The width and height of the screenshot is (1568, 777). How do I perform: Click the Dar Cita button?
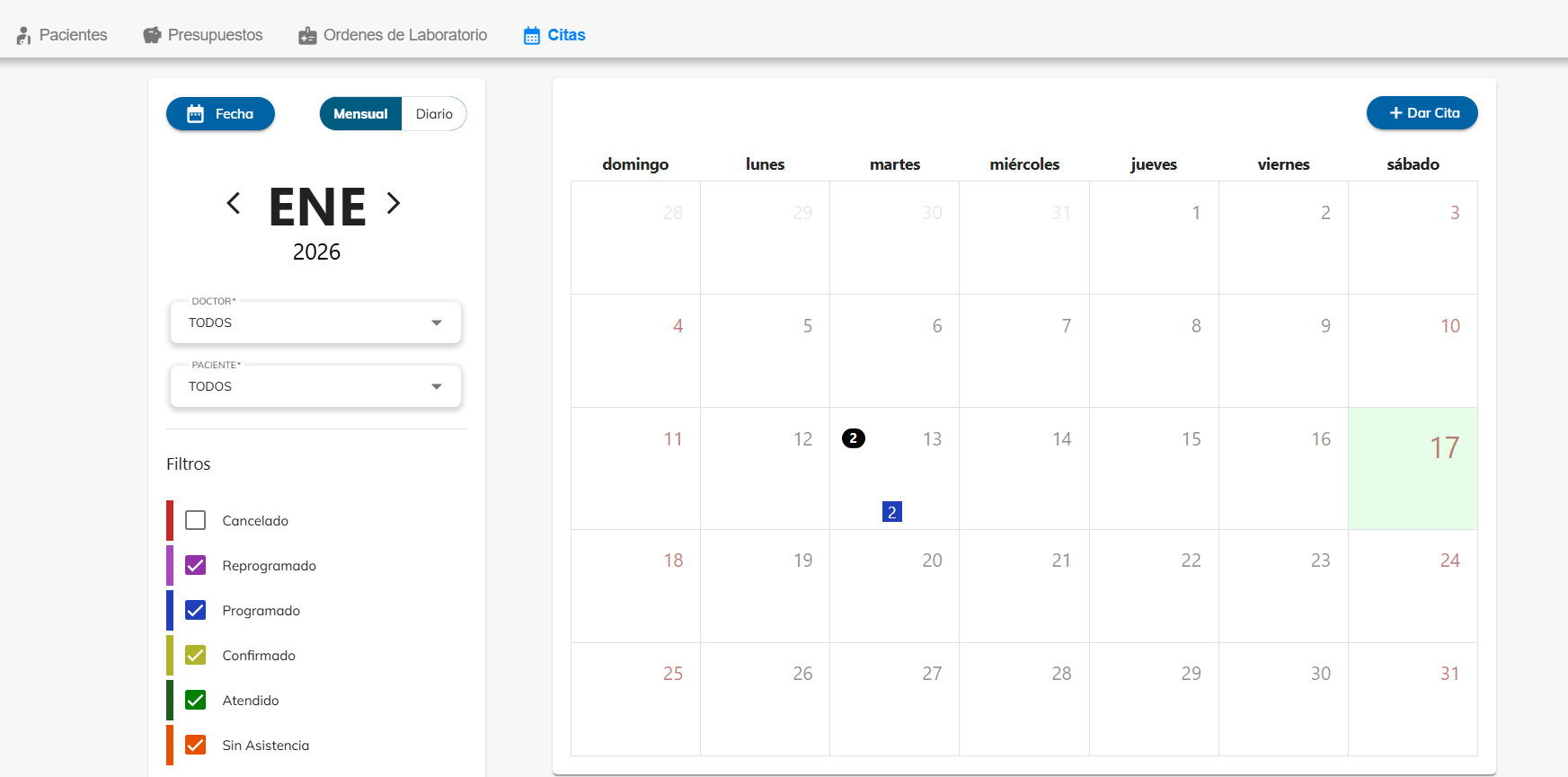click(x=1422, y=113)
